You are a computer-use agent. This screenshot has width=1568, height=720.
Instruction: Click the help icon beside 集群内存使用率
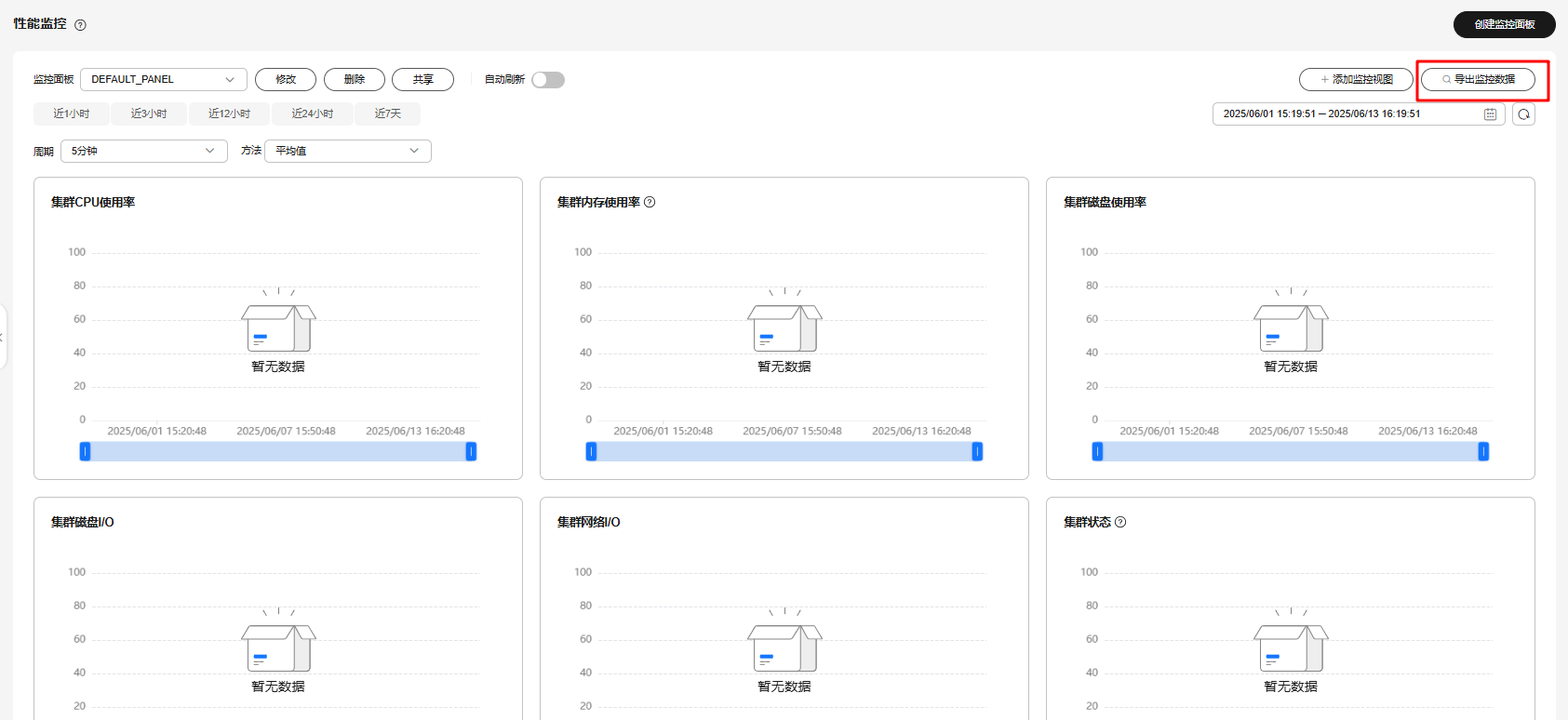(650, 202)
